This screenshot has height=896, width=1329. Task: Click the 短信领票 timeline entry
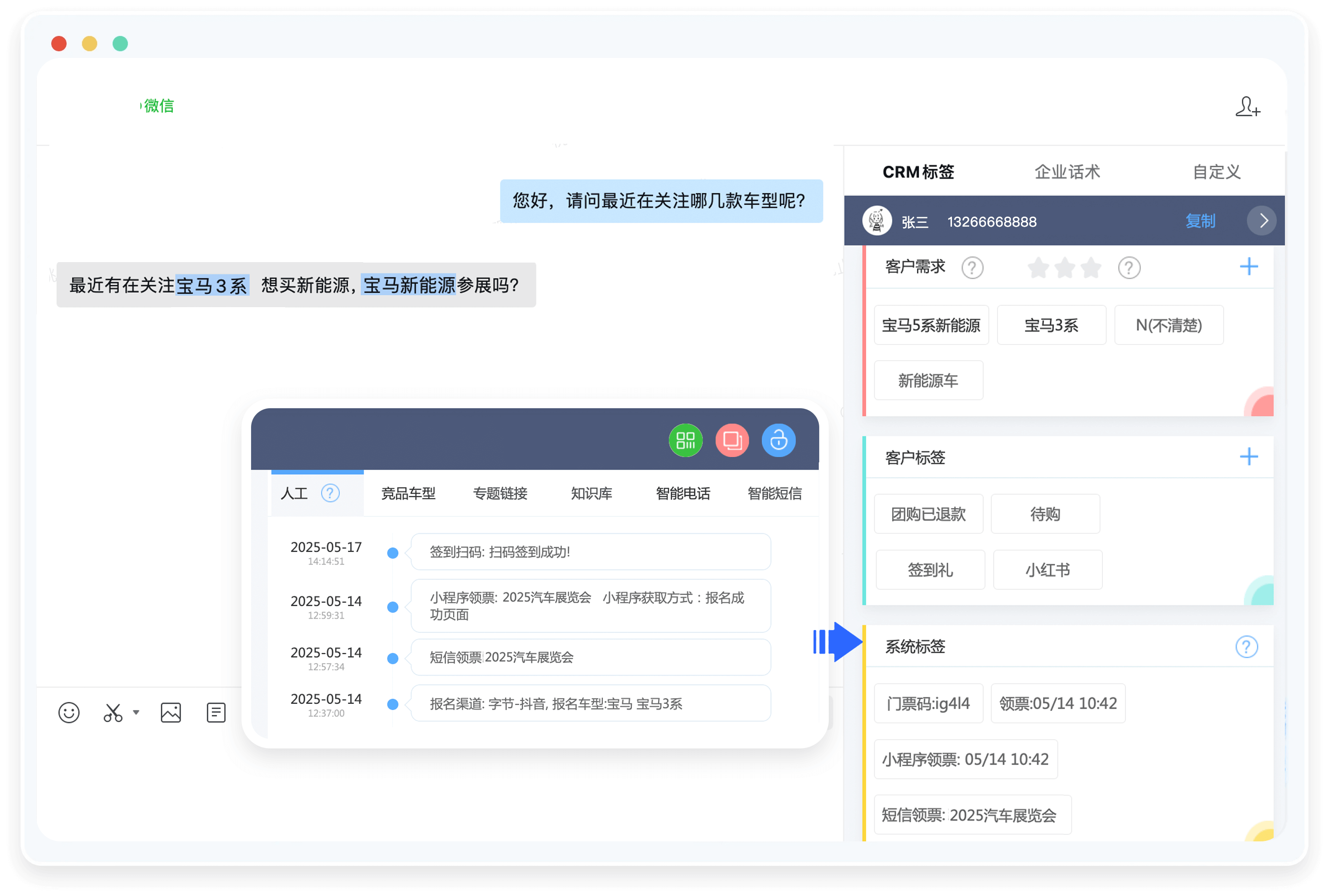(590, 656)
